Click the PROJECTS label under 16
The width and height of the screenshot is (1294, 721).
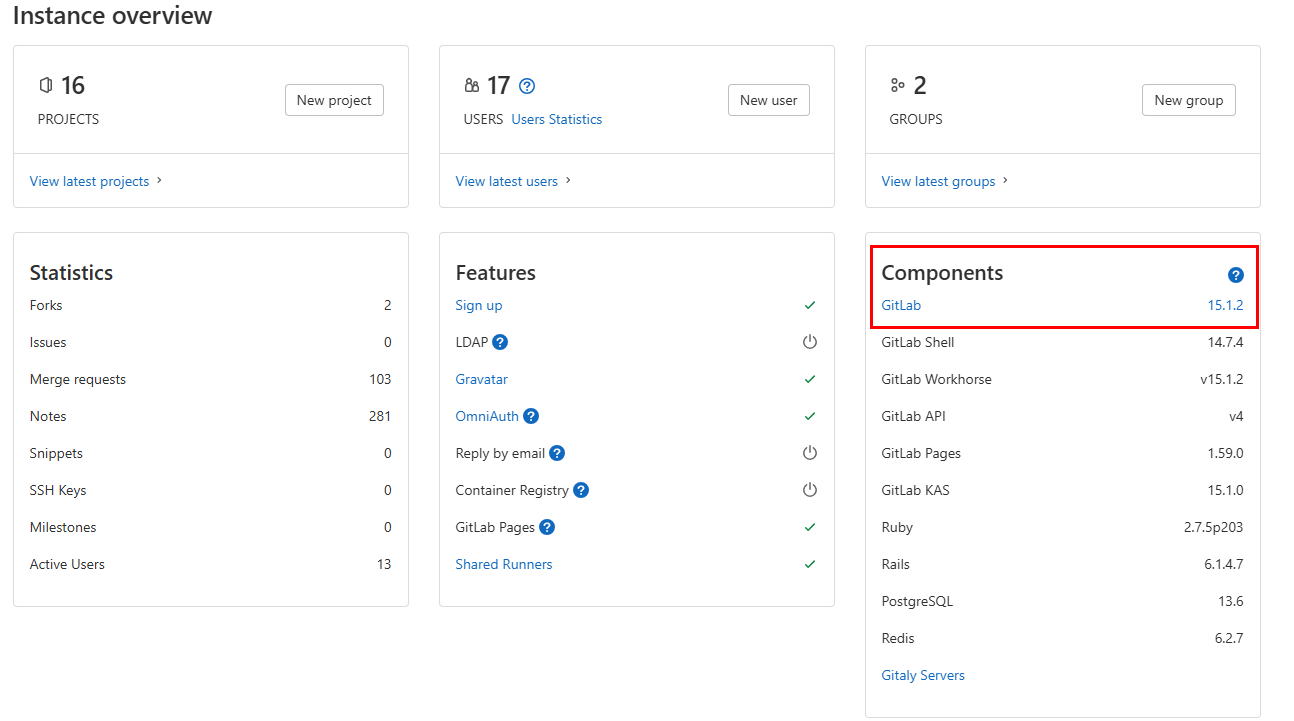click(68, 119)
